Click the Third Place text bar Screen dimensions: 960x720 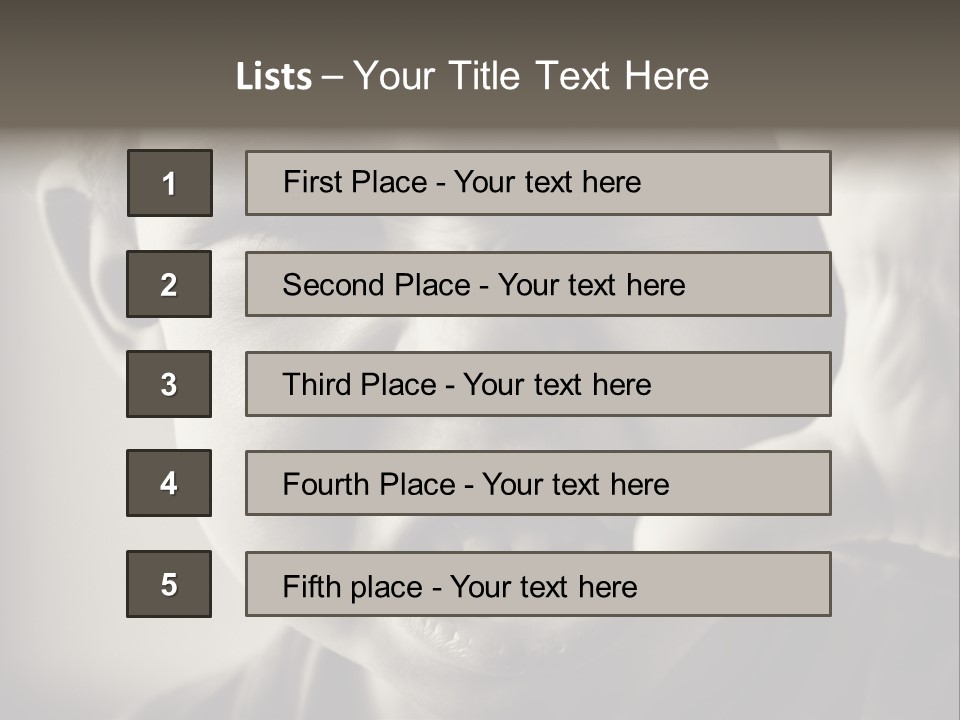click(x=538, y=384)
